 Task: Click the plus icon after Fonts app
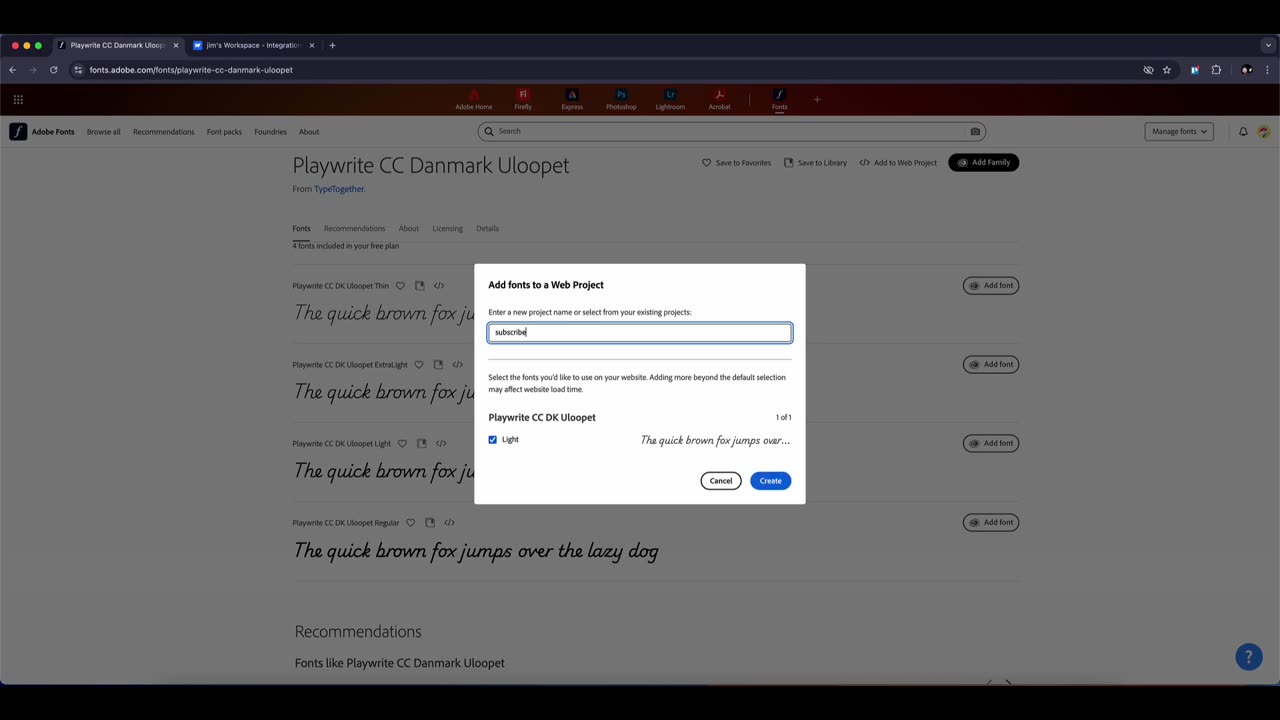817,99
